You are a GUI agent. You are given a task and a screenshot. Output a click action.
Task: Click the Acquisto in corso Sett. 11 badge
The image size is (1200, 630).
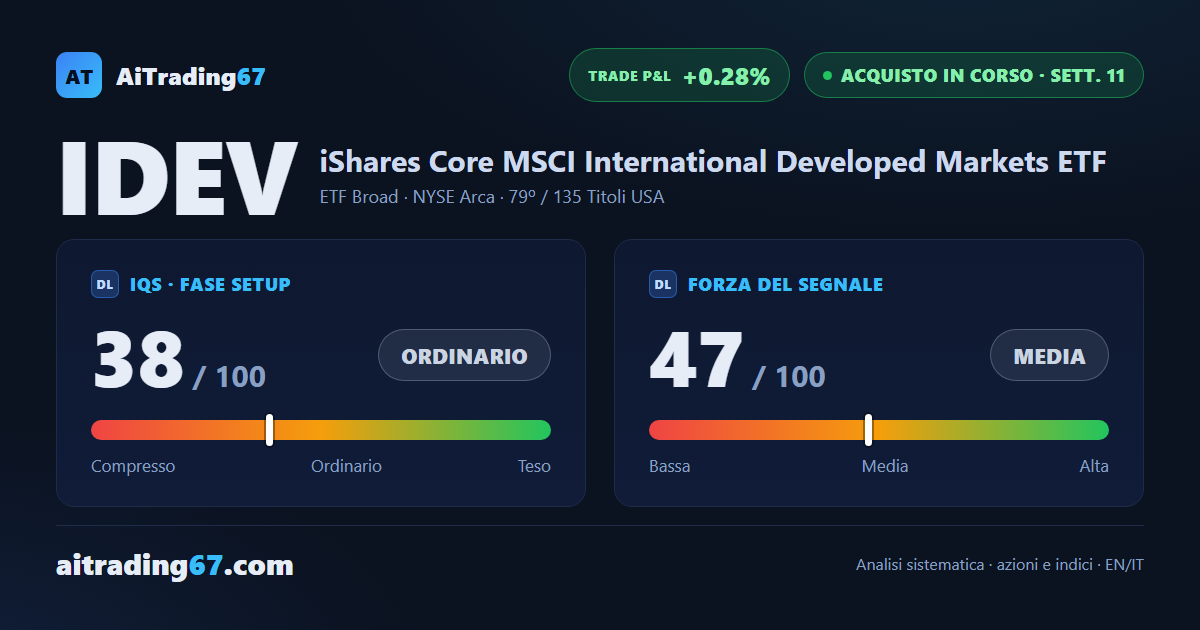pos(973,75)
